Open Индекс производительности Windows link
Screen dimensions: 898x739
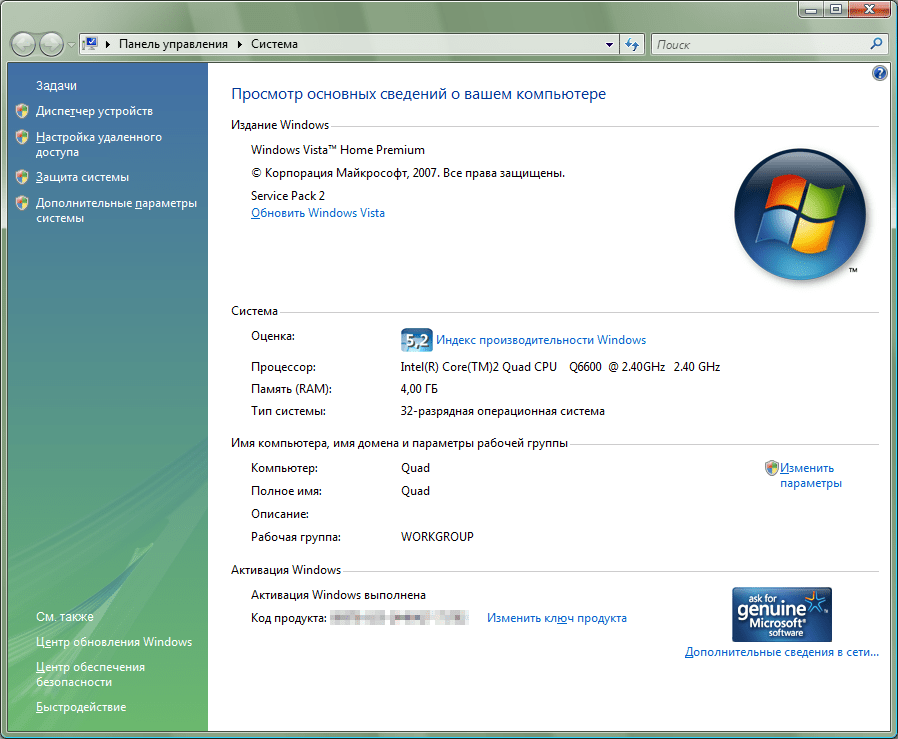click(541, 340)
